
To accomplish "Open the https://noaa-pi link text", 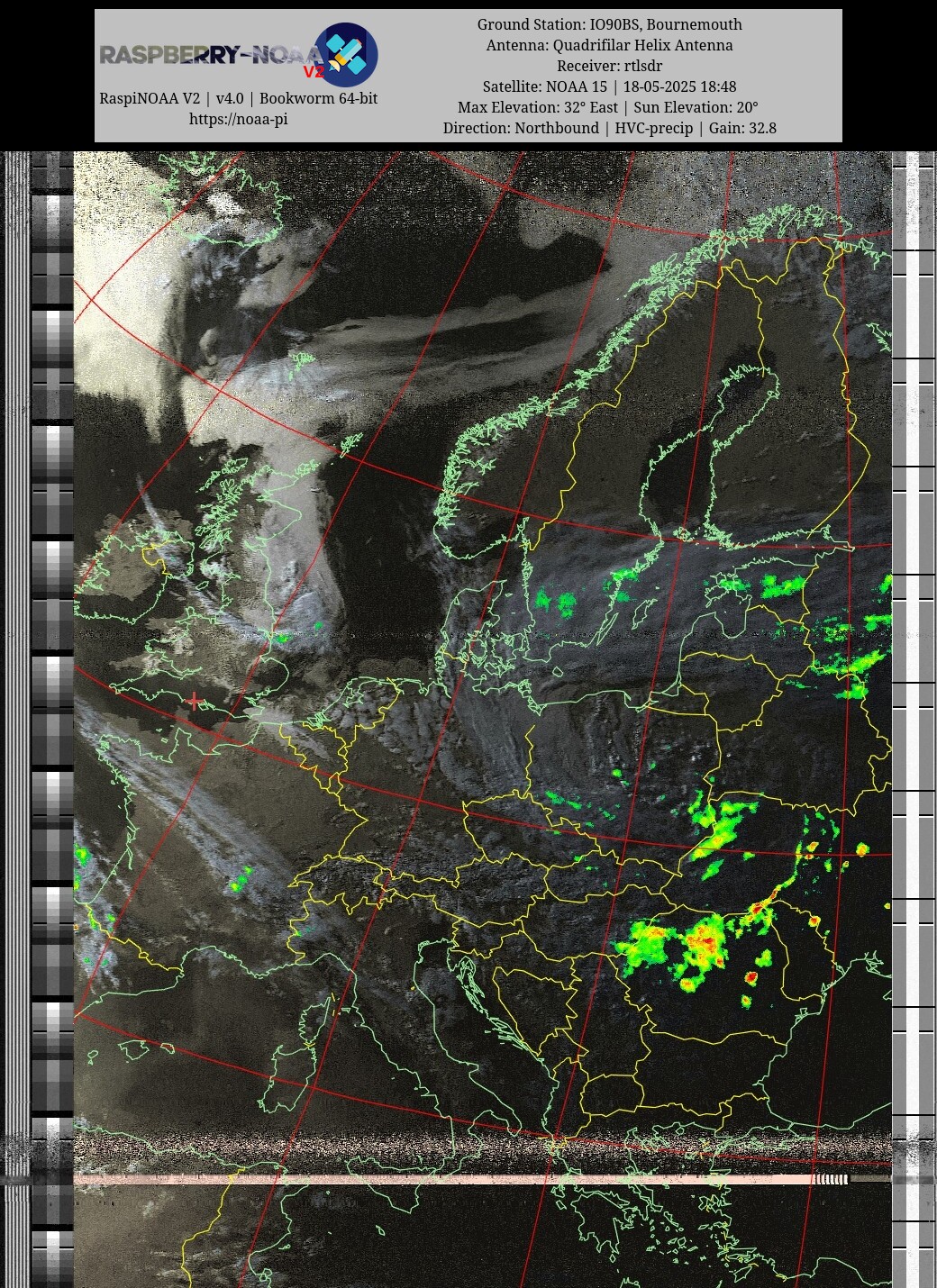I will coord(238,119).
